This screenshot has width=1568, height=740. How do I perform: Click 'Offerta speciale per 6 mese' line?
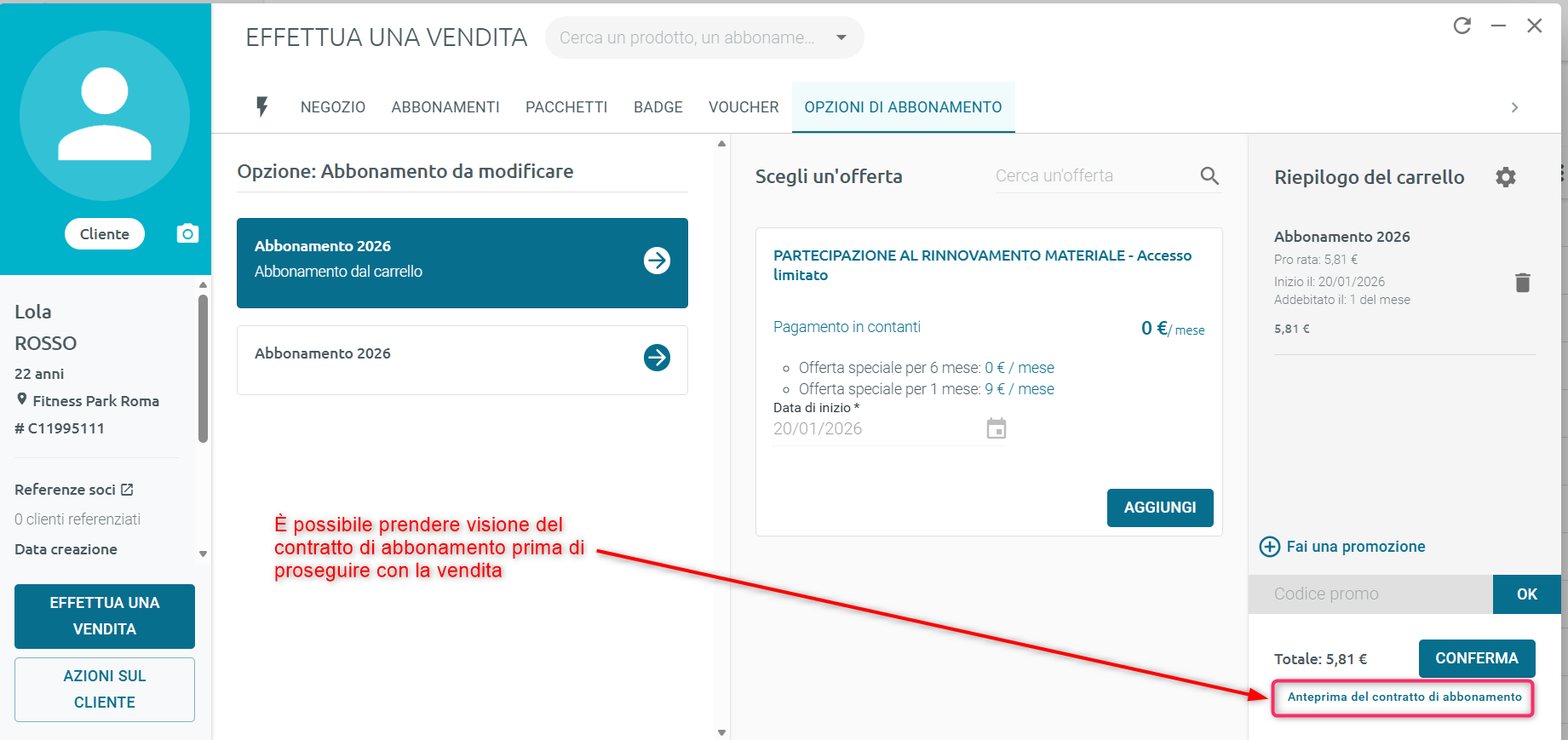[x=927, y=368]
